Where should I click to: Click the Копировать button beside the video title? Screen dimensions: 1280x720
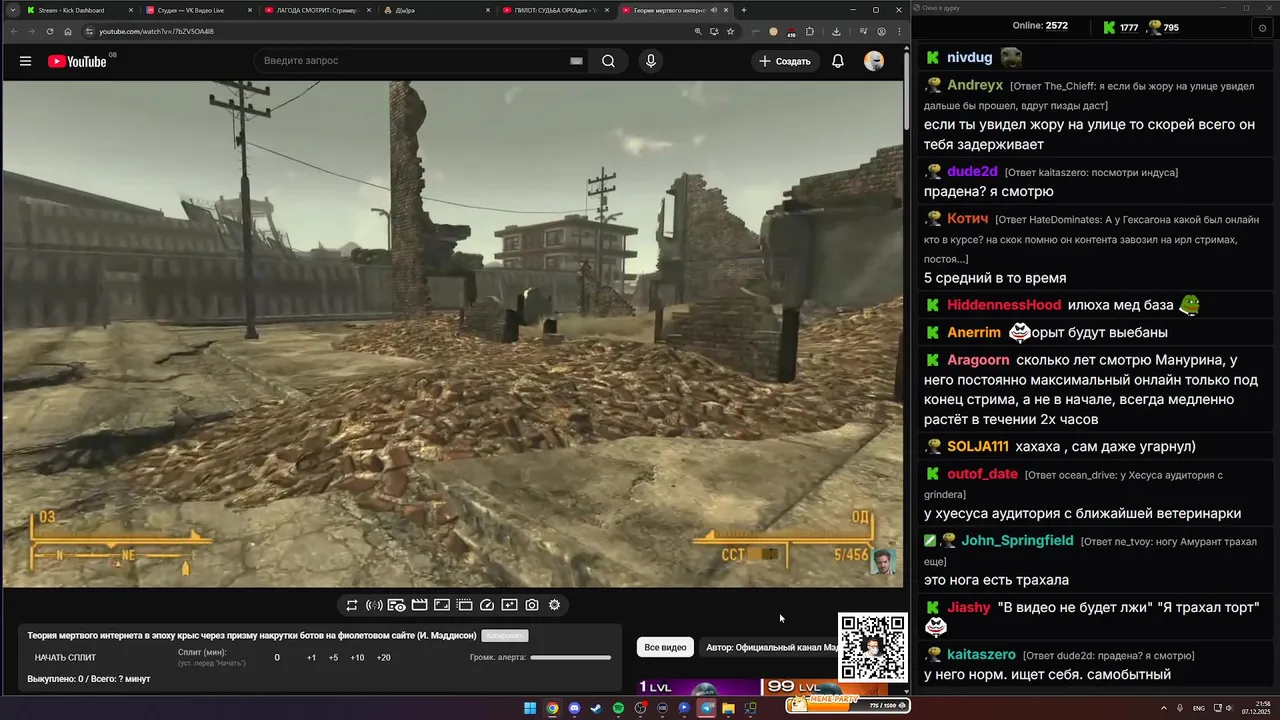pos(504,635)
